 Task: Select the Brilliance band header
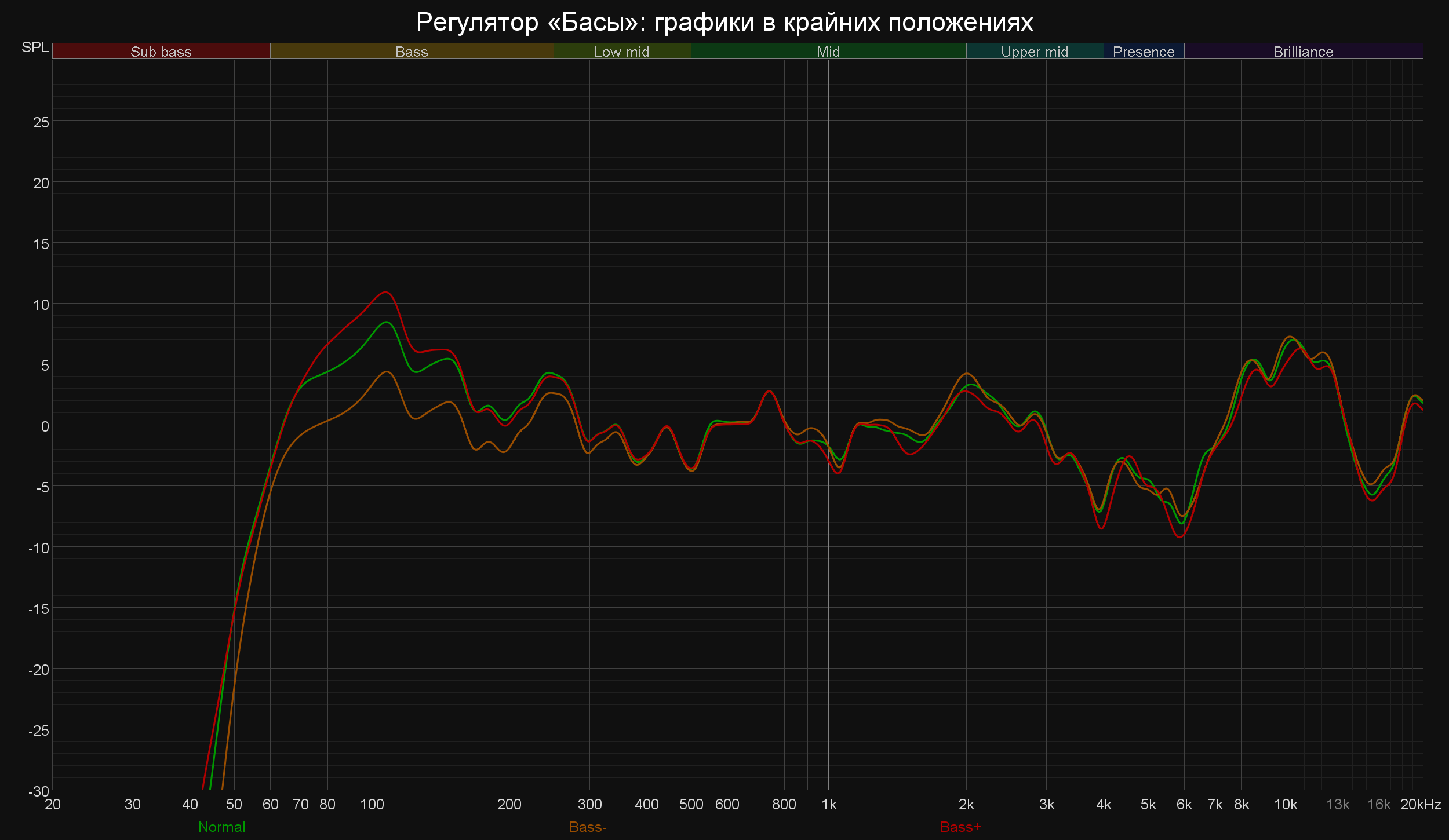1303,52
